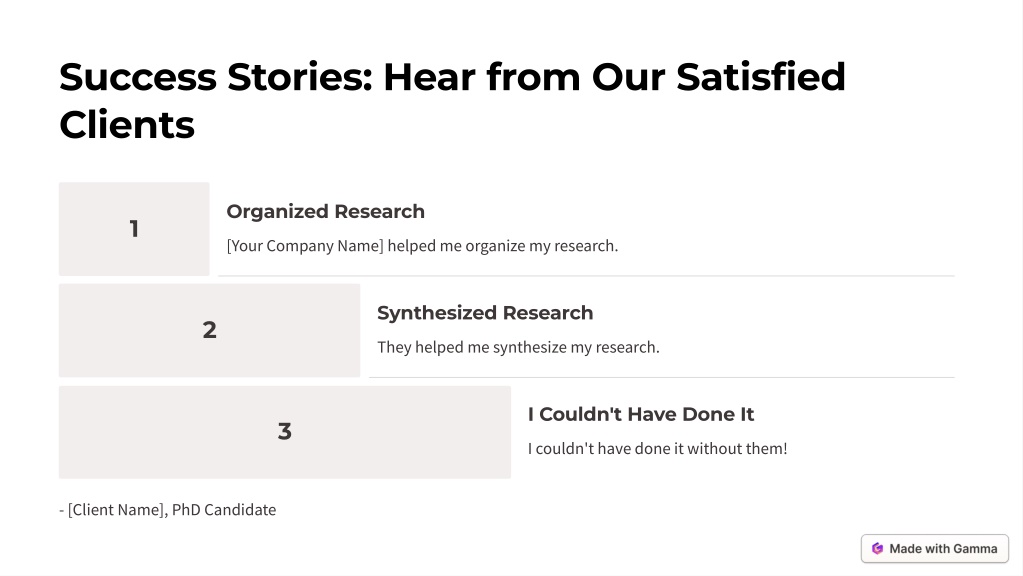Click the Gamma logo icon in badge
Image resolution: width=1023 pixels, height=576 pixels.
tap(878, 549)
